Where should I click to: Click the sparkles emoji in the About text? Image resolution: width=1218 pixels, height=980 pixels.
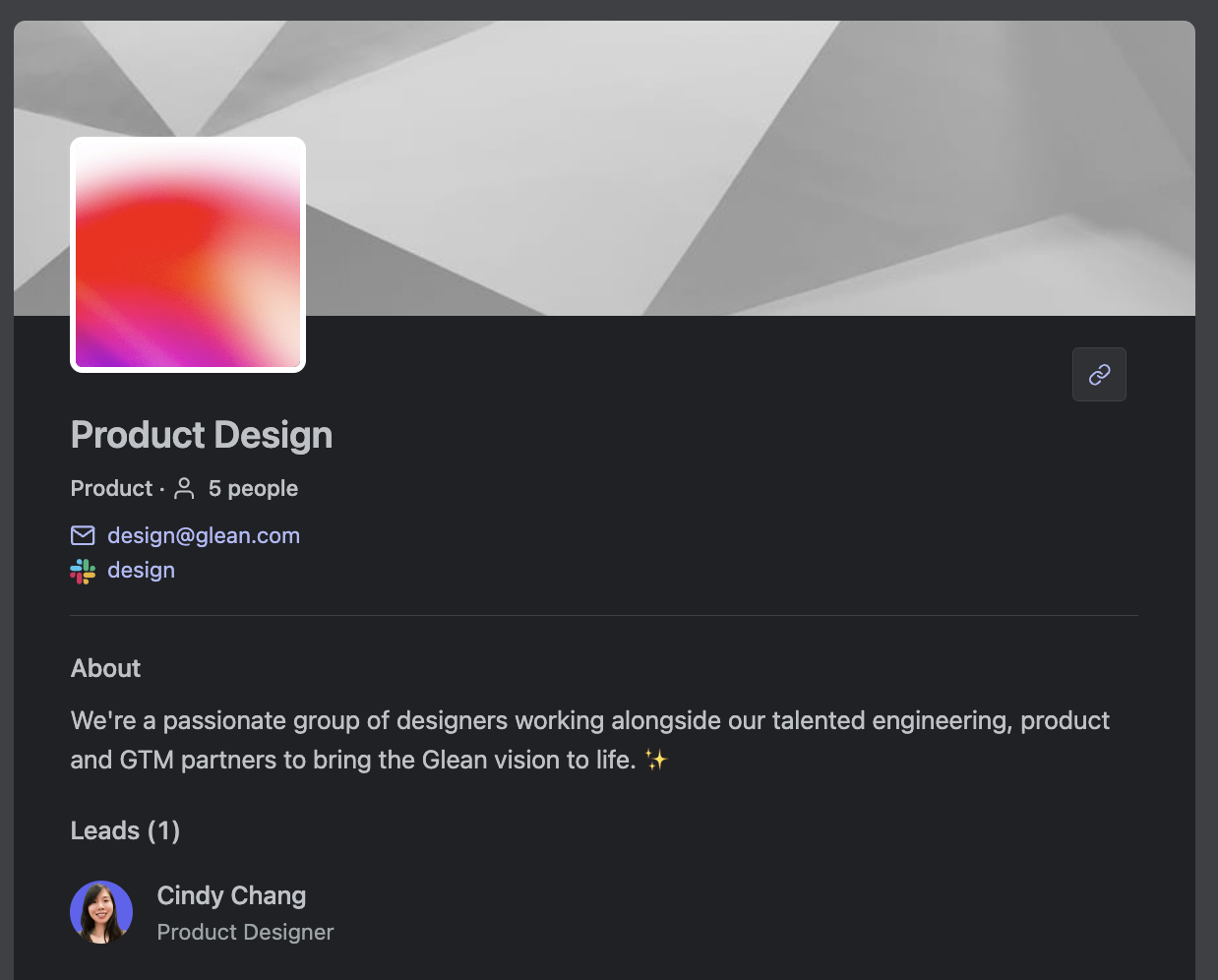click(656, 760)
